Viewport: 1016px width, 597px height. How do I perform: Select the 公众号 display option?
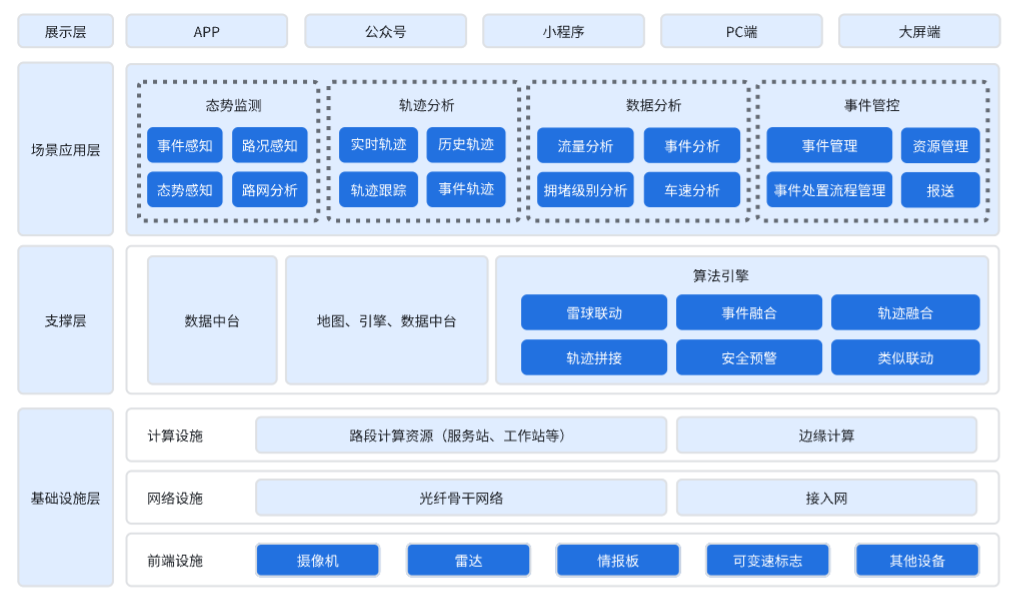385,31
